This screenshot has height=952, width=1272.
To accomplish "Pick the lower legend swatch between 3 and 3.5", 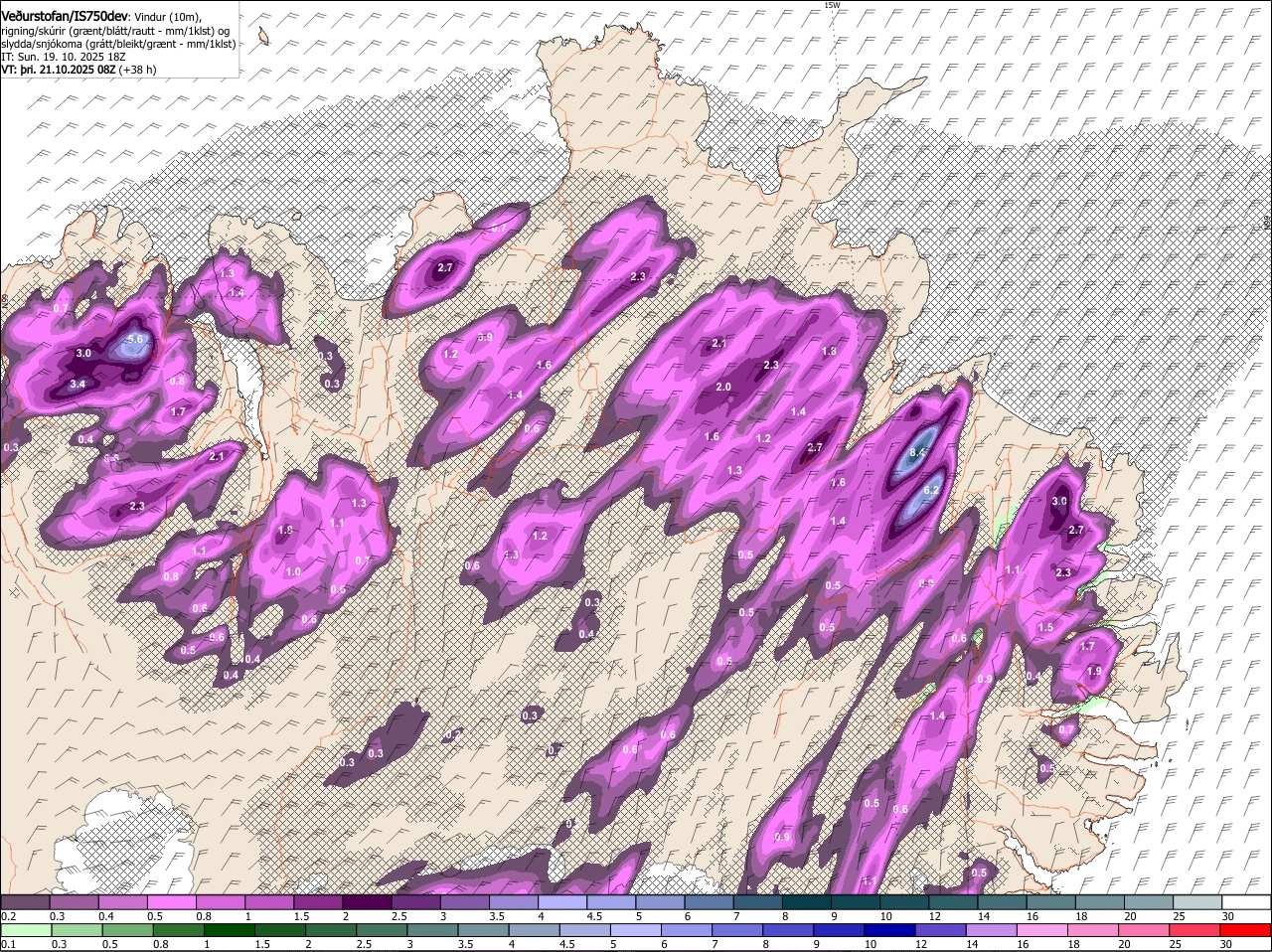I will pos(433,930).
